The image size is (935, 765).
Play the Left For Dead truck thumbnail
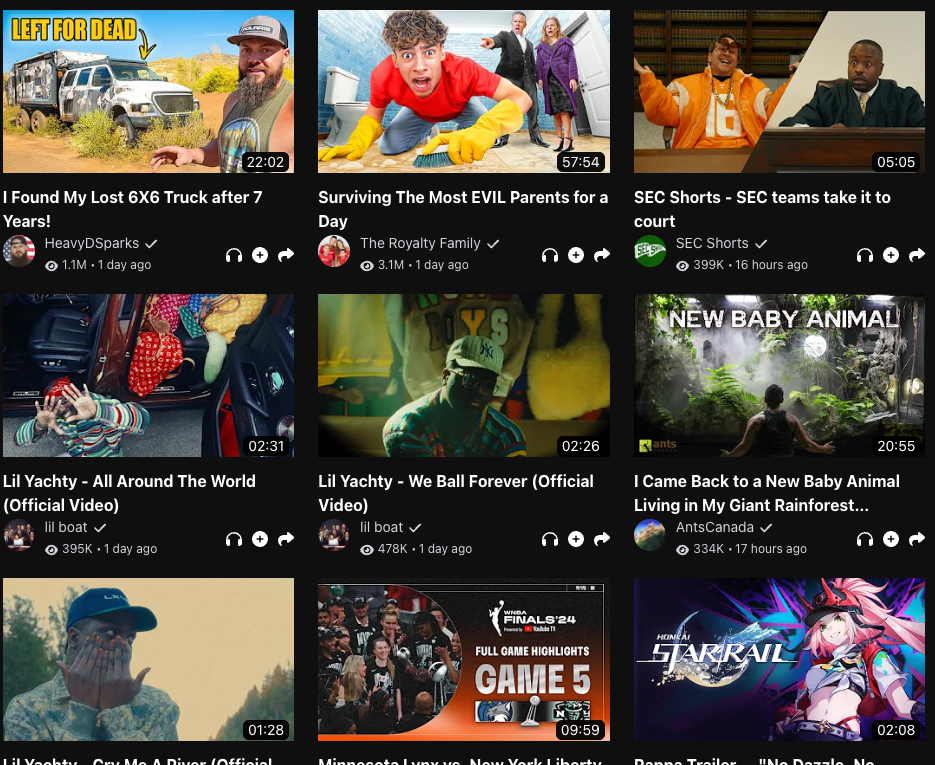click(x=148, y=92)
